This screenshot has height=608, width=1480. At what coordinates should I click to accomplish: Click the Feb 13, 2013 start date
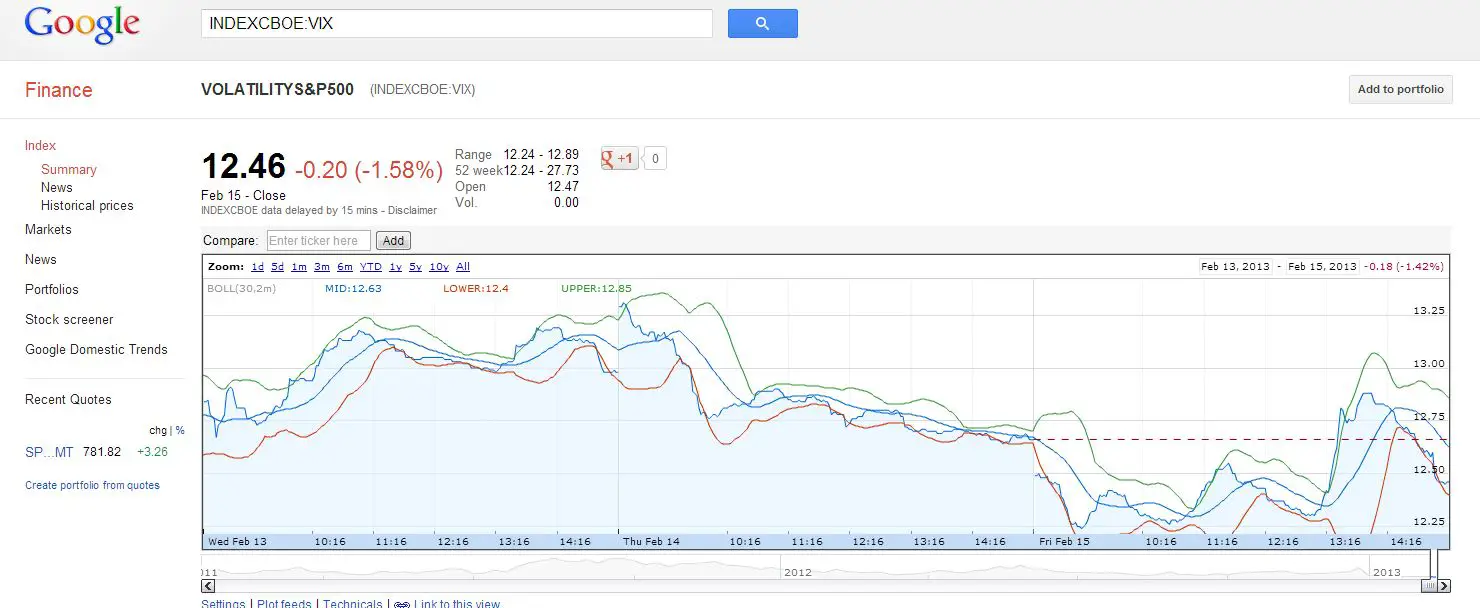[x=1236, y=267]
